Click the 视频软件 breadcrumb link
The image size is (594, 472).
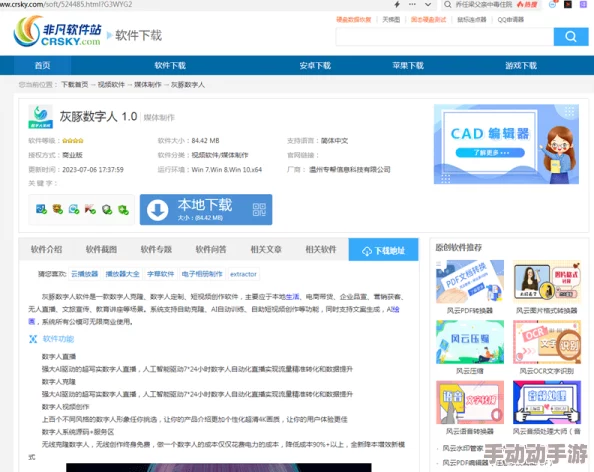pos(111,84)
